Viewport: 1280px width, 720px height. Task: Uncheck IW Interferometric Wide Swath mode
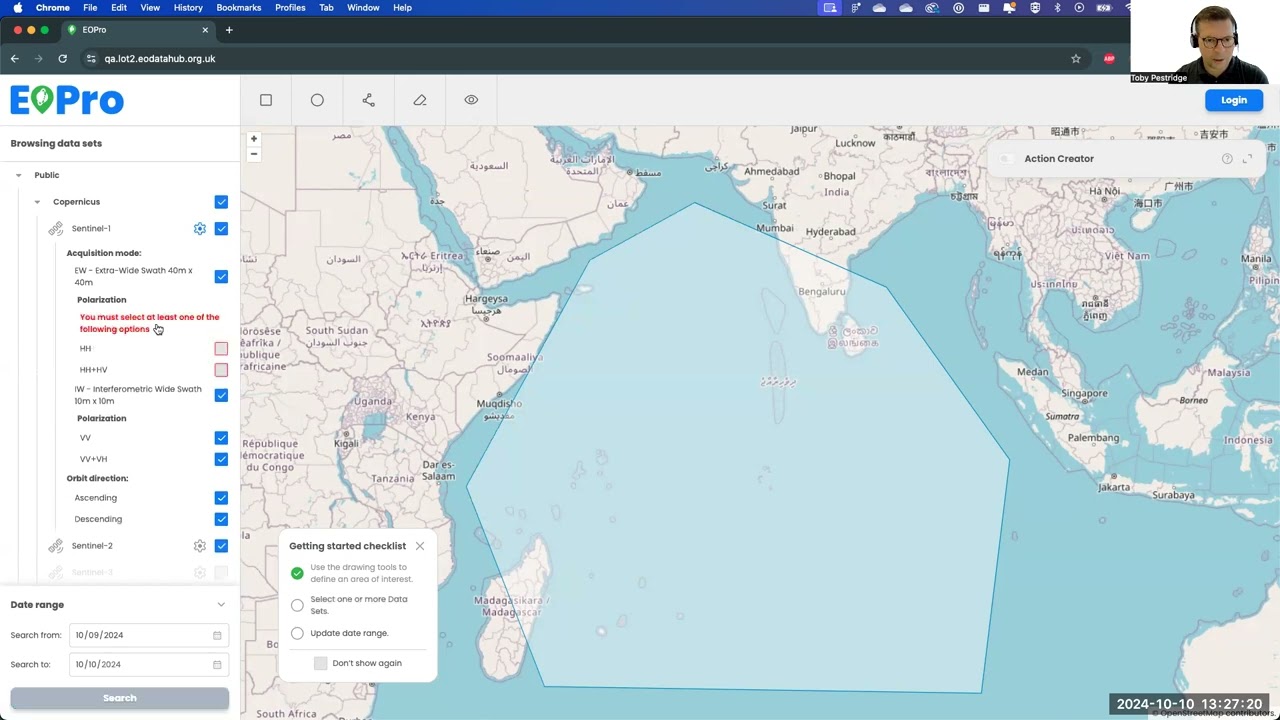coord(221,395)
